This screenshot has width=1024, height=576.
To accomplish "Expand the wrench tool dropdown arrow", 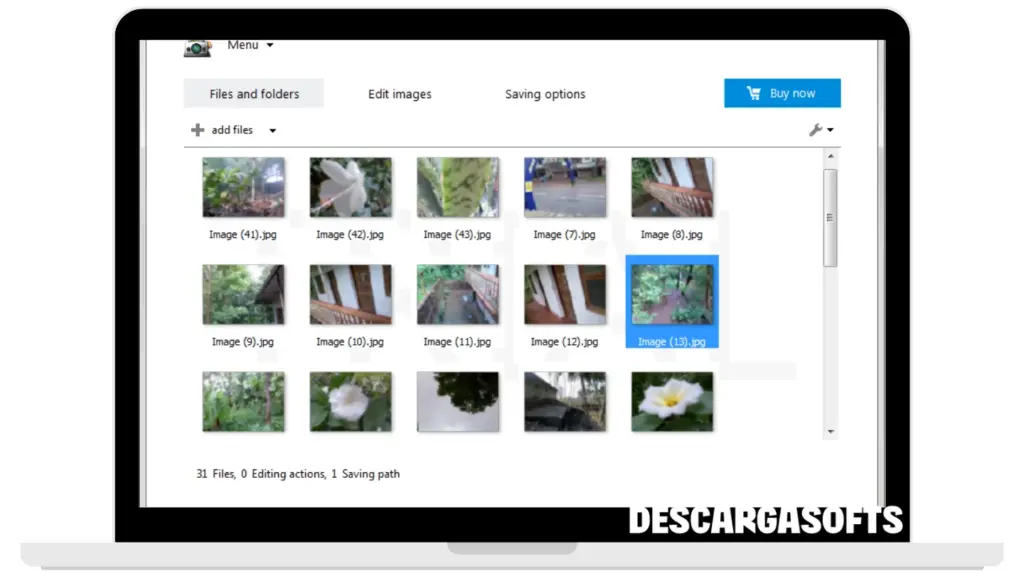I will pyautogui.click(x=831, y=130).
